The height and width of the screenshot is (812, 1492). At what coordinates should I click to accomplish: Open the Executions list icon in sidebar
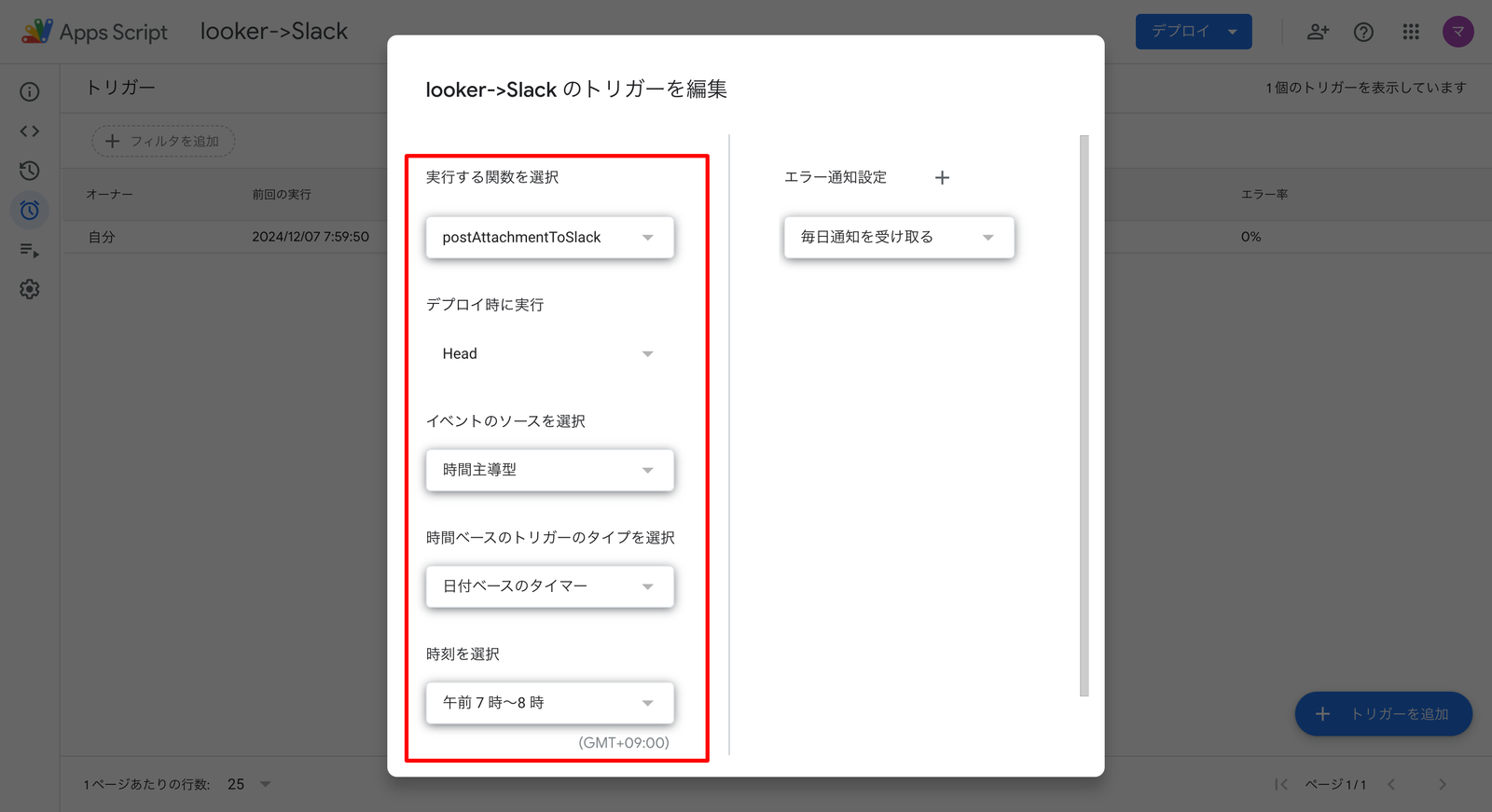tap(30, 250)
